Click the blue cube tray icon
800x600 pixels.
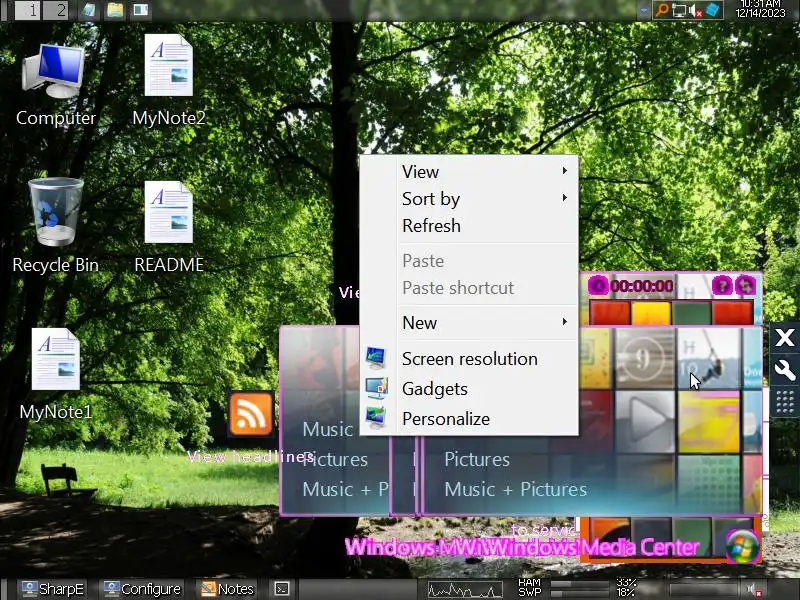pyautogui.click(x=713, y=10)
